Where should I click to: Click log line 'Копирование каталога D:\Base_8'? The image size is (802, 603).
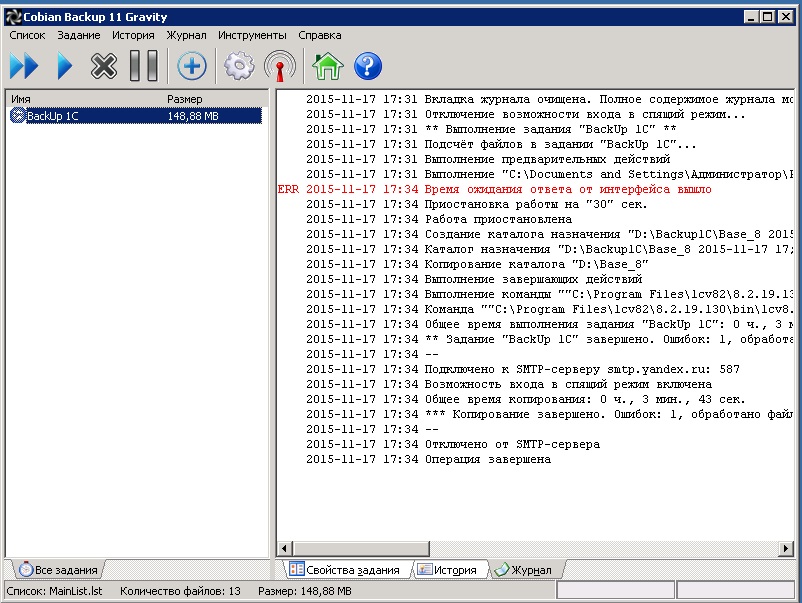(x=477, y=264)
